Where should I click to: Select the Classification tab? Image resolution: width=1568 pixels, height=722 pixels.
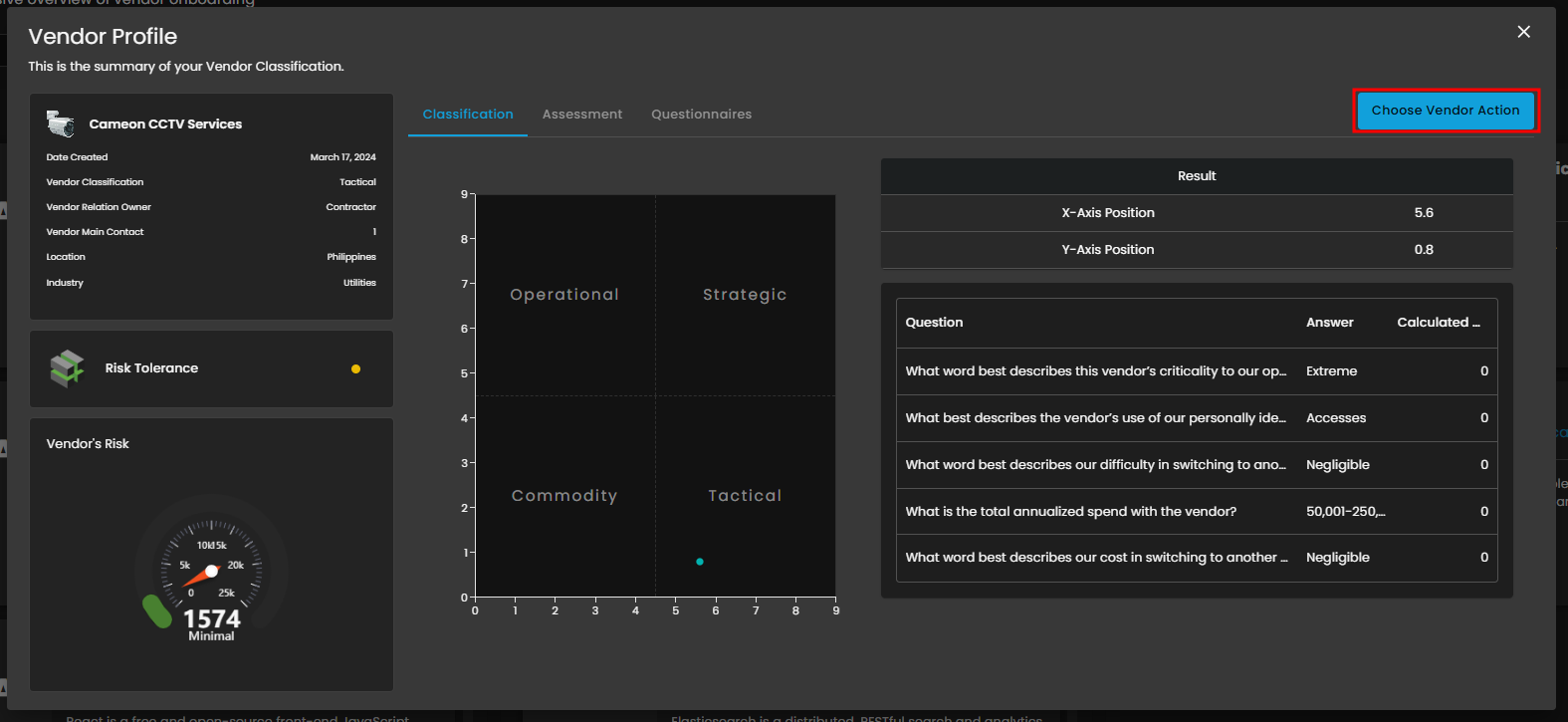[x=468, y=115]
